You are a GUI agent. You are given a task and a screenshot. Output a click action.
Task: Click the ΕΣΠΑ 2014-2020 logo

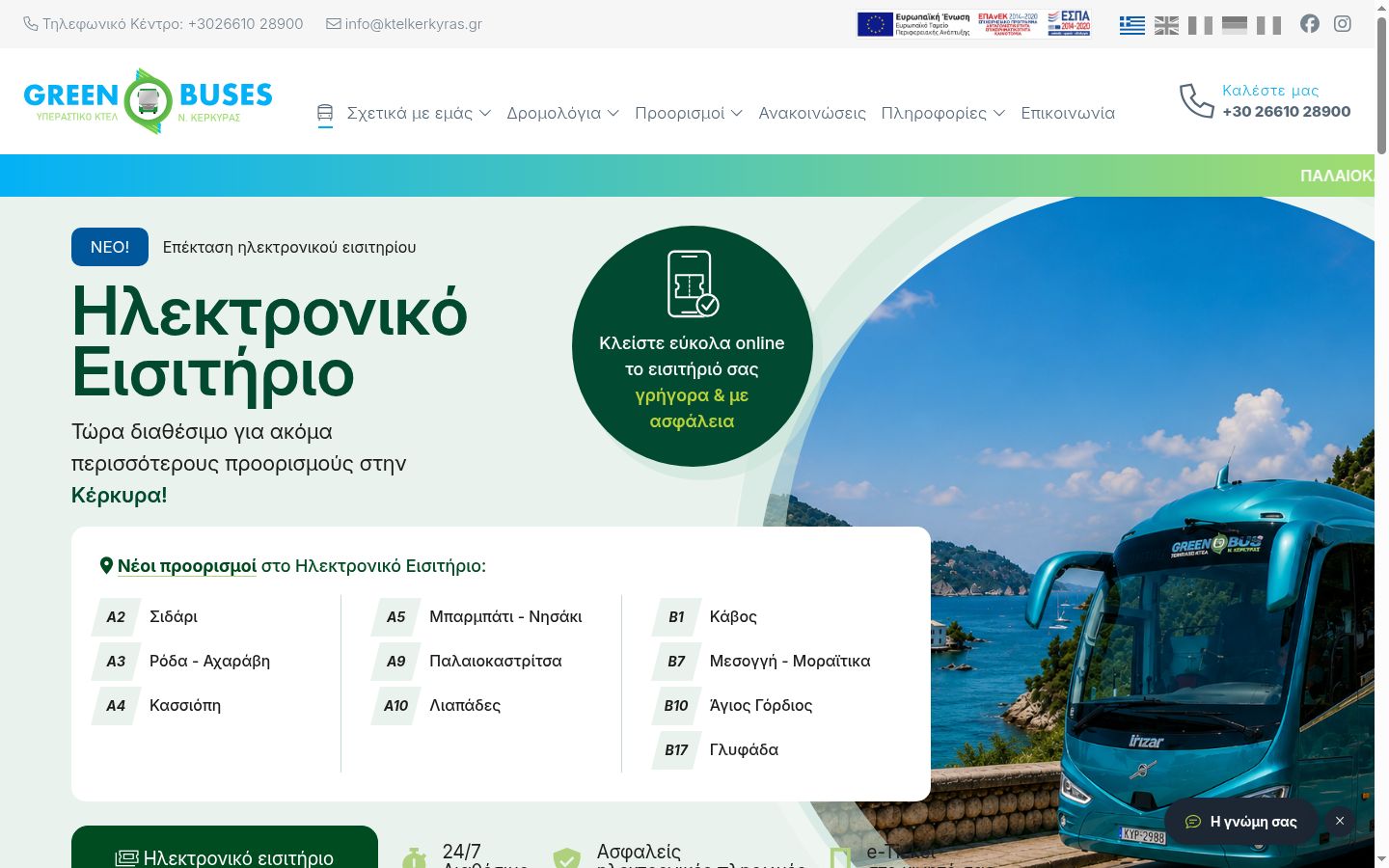click(x=1069, y=23)
